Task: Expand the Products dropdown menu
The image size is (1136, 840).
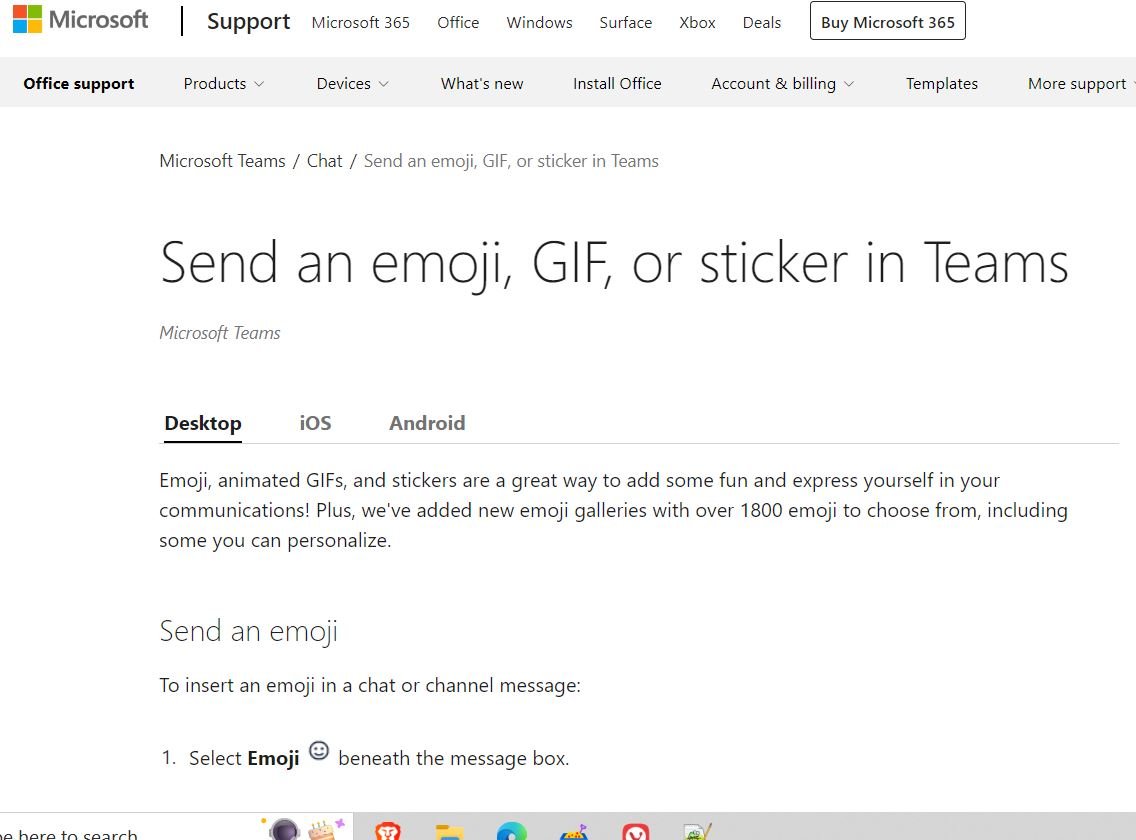Action: [x=224, y=83]
